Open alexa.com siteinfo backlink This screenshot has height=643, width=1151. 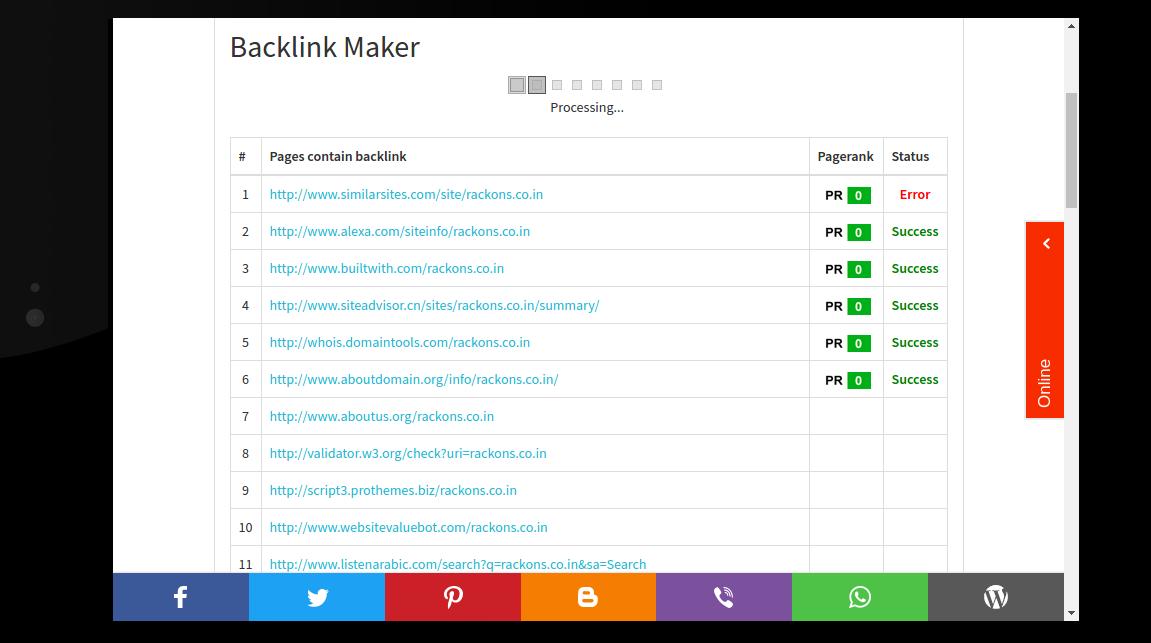(399, 231)
